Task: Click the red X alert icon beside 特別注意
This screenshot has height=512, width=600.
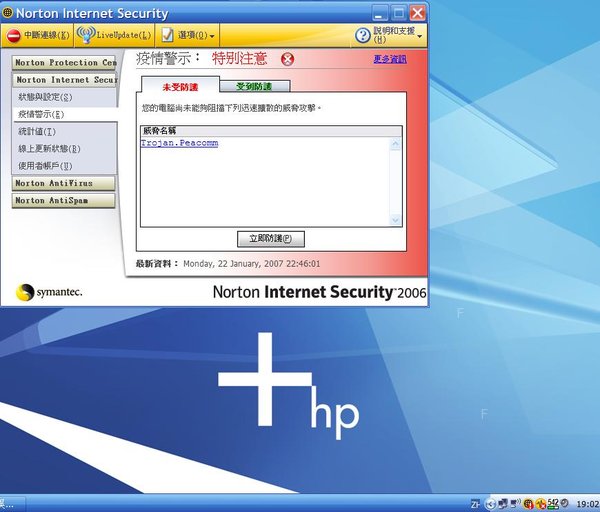Action: [x=287, y=59]
